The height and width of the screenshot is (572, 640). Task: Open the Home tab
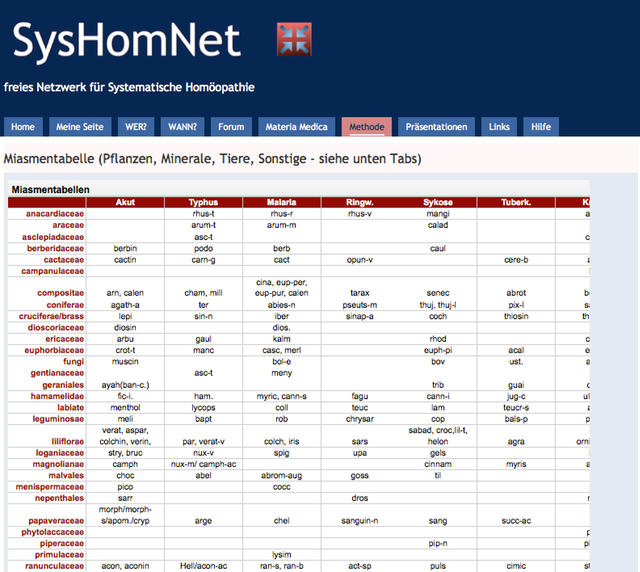23,127
